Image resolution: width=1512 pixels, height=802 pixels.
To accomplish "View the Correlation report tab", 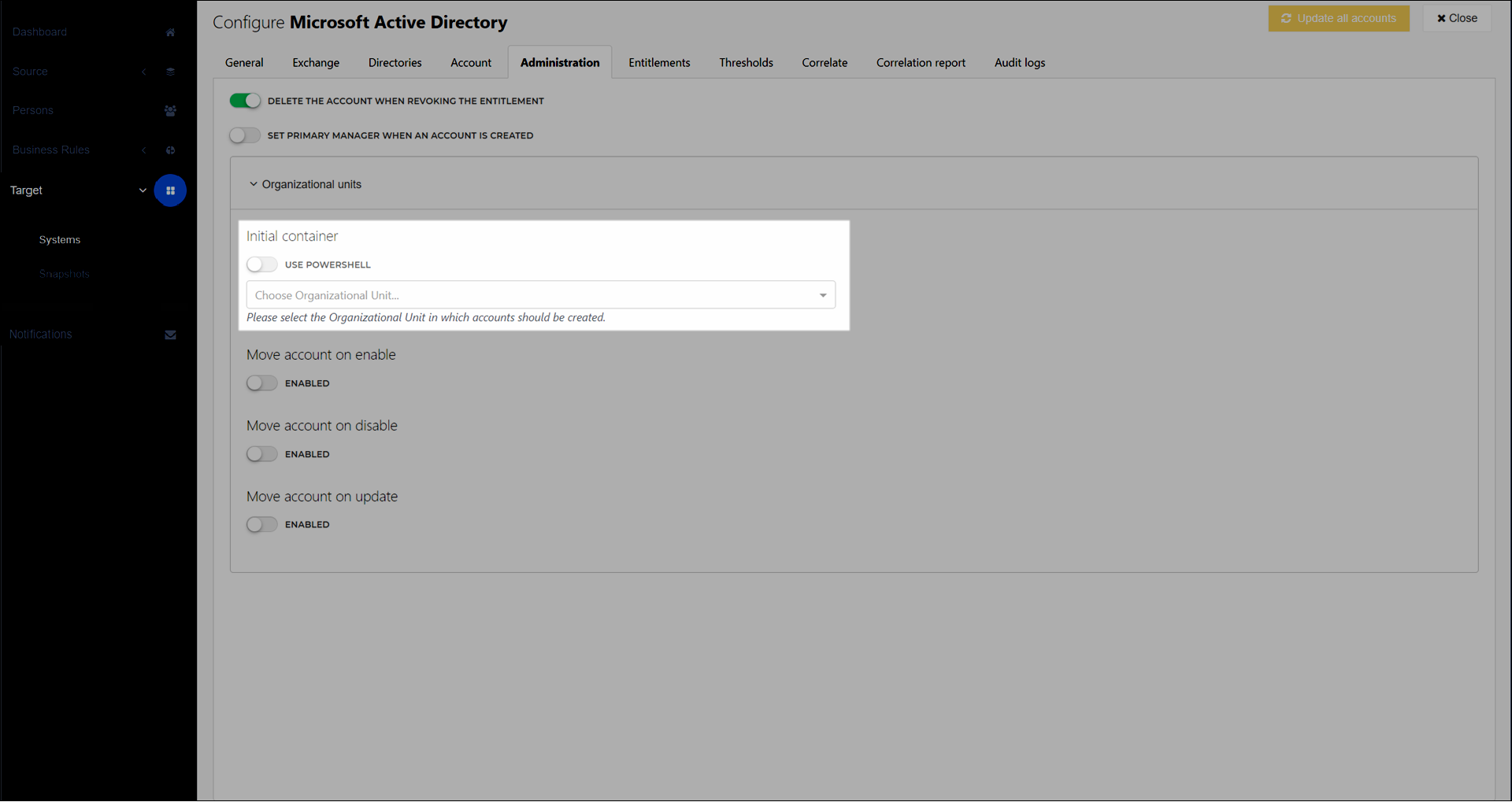I will [x=921, y=63].
